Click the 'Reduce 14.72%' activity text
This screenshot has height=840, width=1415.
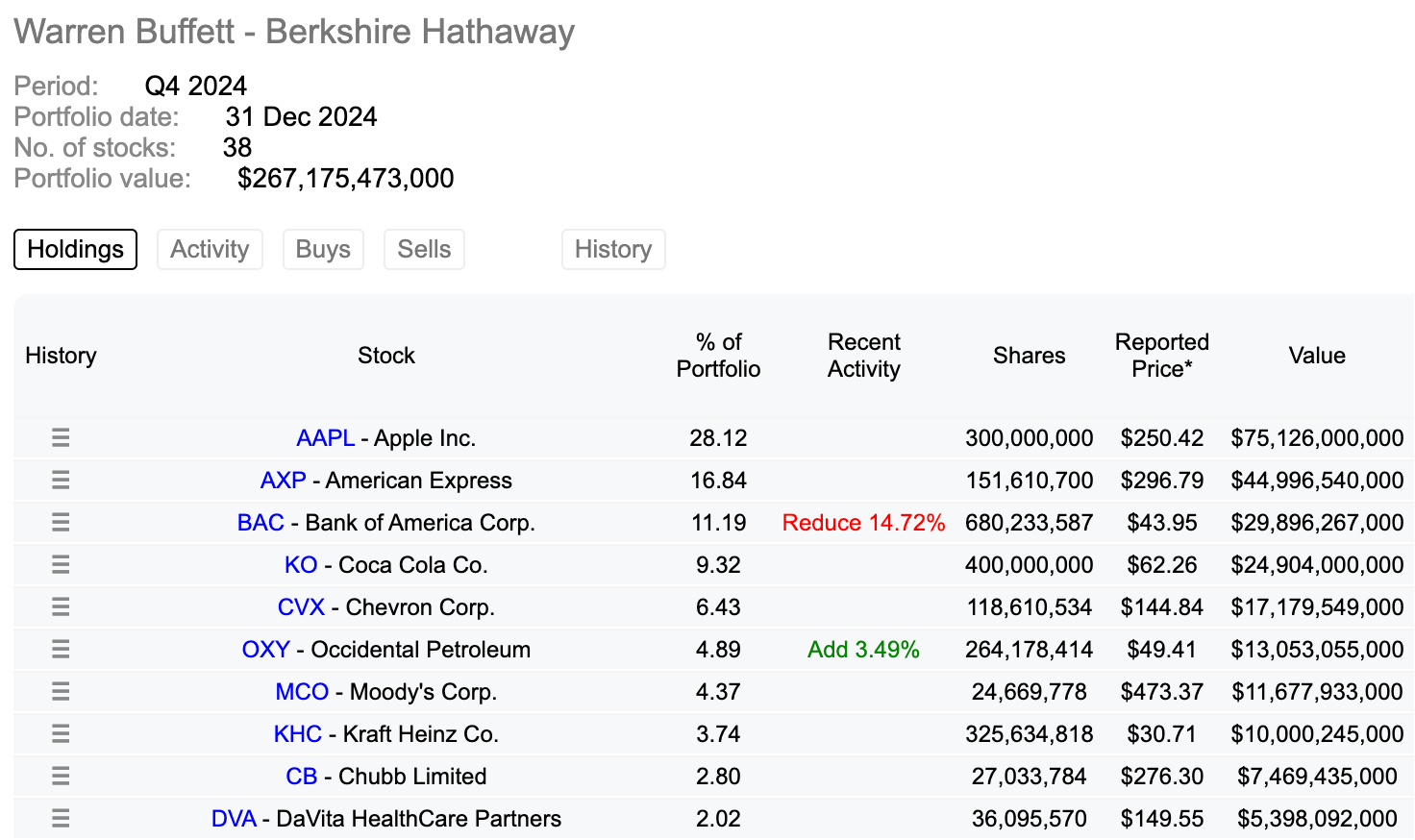(x=863, y=523)
